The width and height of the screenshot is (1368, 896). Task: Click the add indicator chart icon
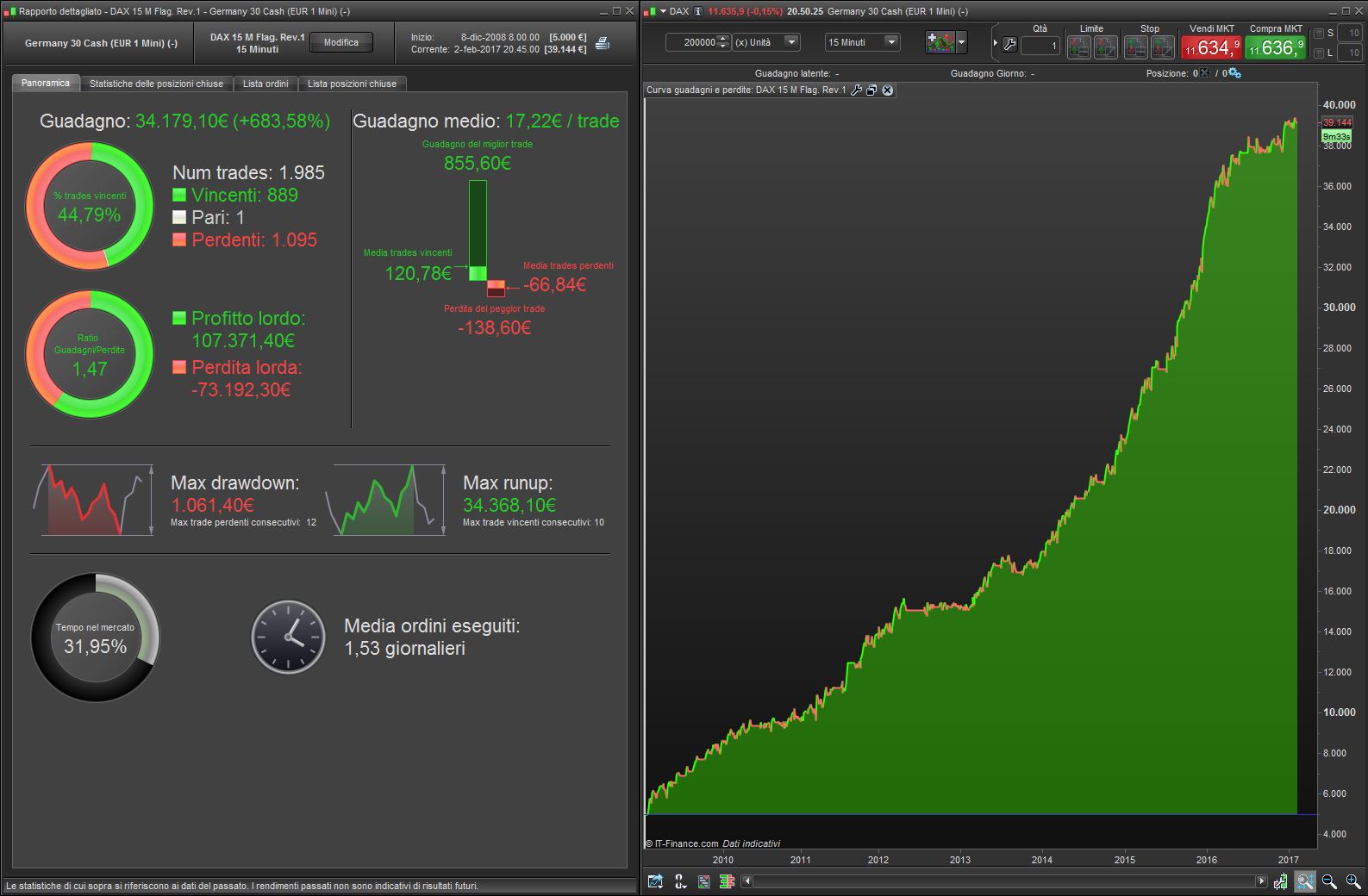pos(940,42)
